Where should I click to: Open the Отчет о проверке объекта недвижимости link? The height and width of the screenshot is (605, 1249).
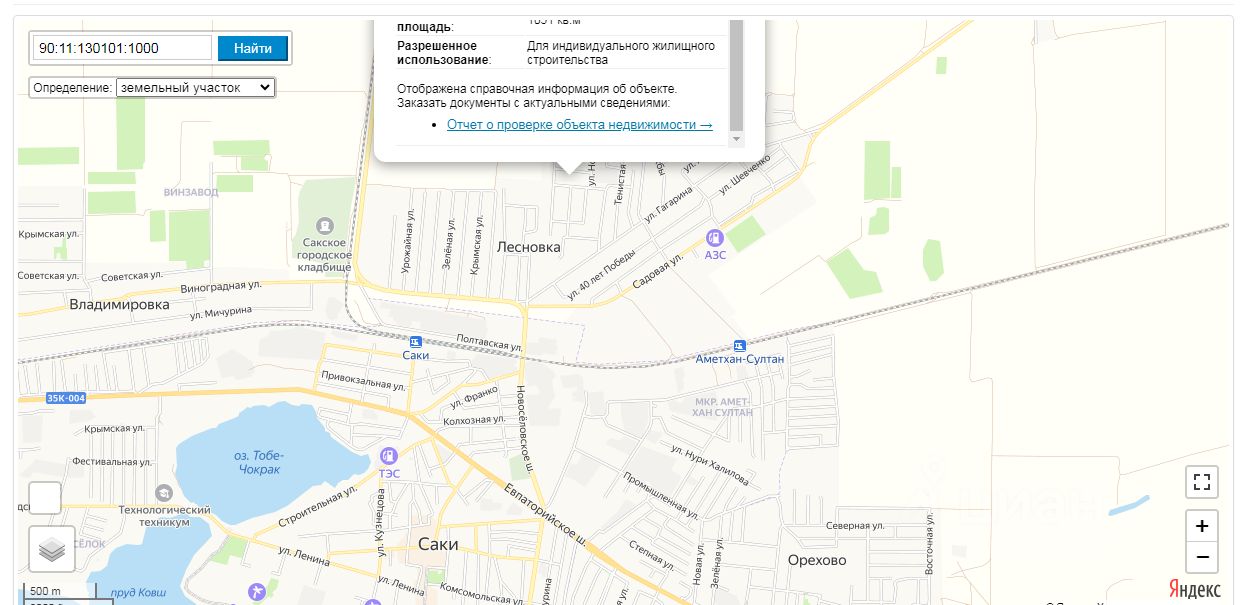[x=580, y=125]
